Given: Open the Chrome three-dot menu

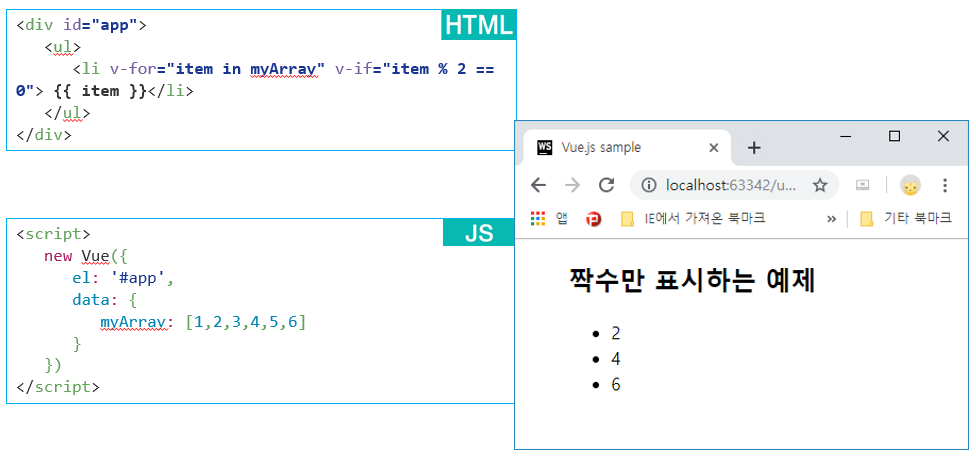Looking at the screenshot, I should pyautogui.click(x=945, y=185).
